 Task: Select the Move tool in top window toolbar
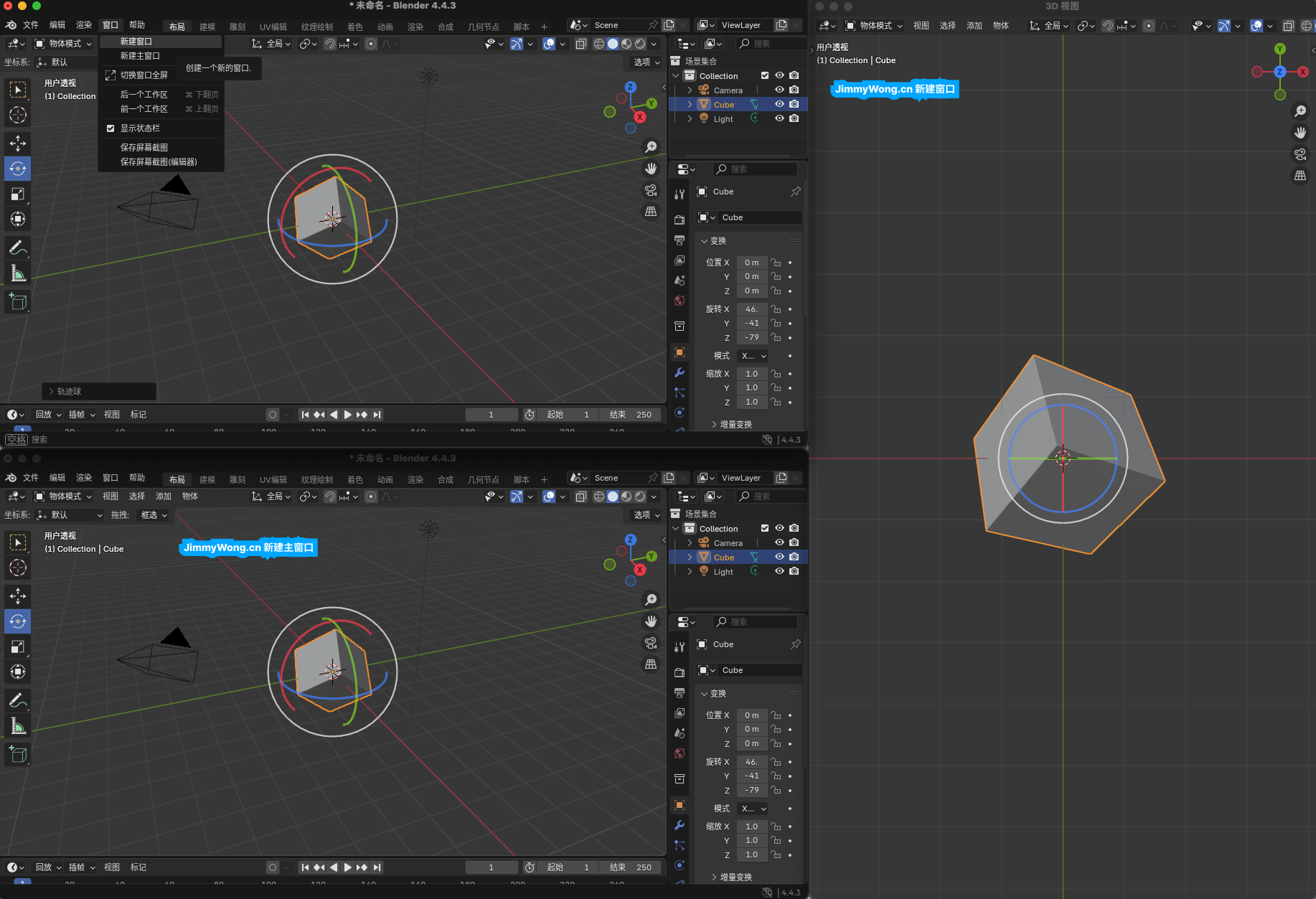(18, 143)
